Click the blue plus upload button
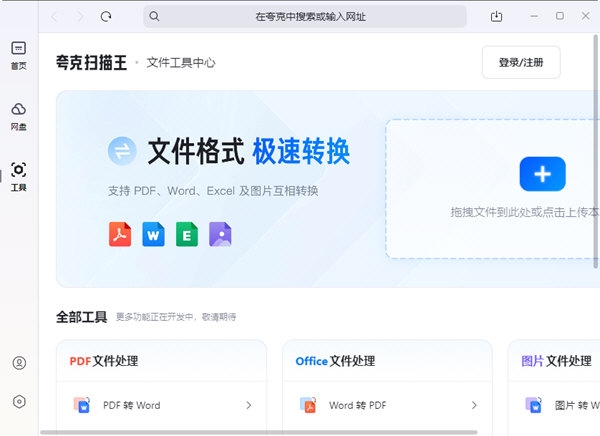Viewport: 600px width, 436px height. click(543, 174)
